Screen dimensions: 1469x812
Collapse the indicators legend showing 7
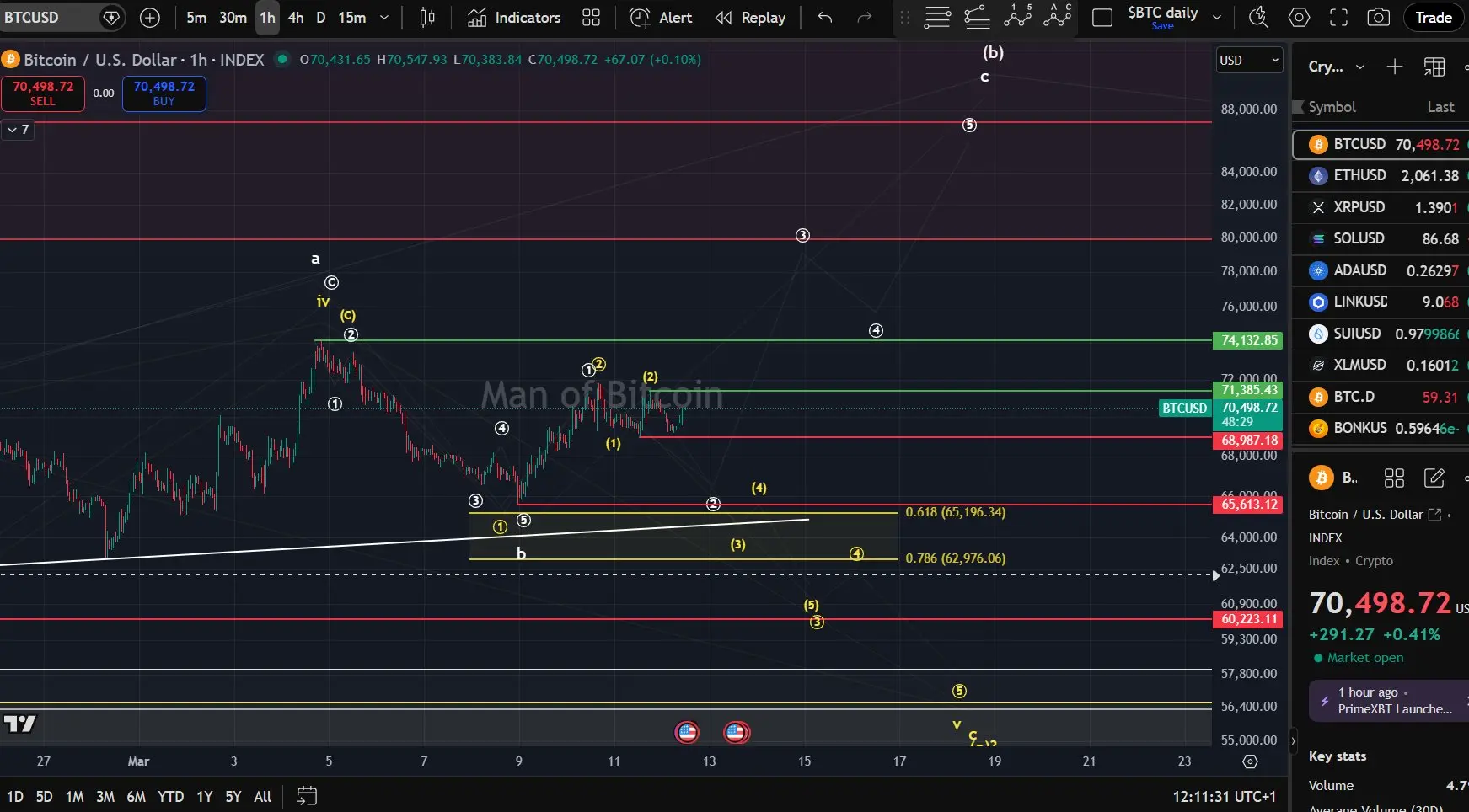(18, 130)
